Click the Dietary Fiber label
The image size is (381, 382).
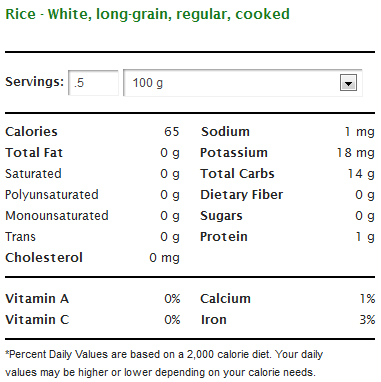(x=242, y=195)
